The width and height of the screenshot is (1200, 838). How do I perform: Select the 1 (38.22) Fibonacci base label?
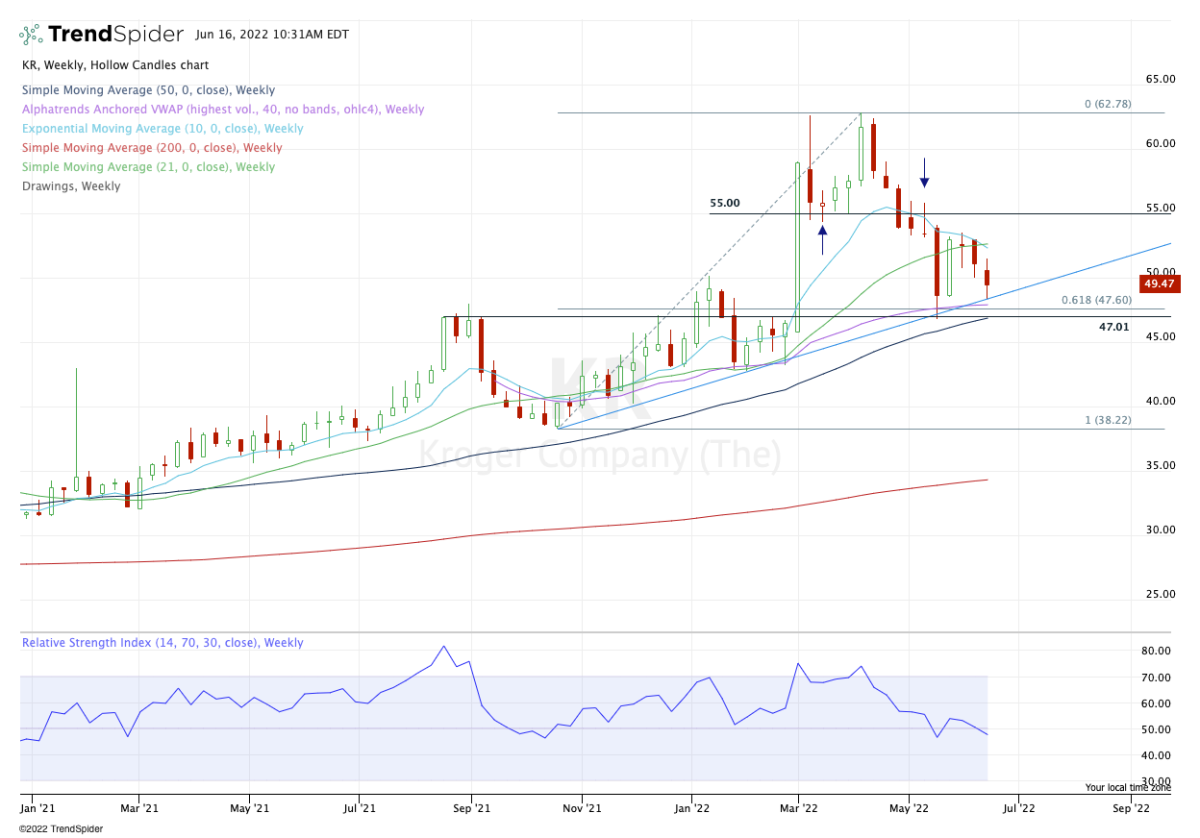(1108, 421)
